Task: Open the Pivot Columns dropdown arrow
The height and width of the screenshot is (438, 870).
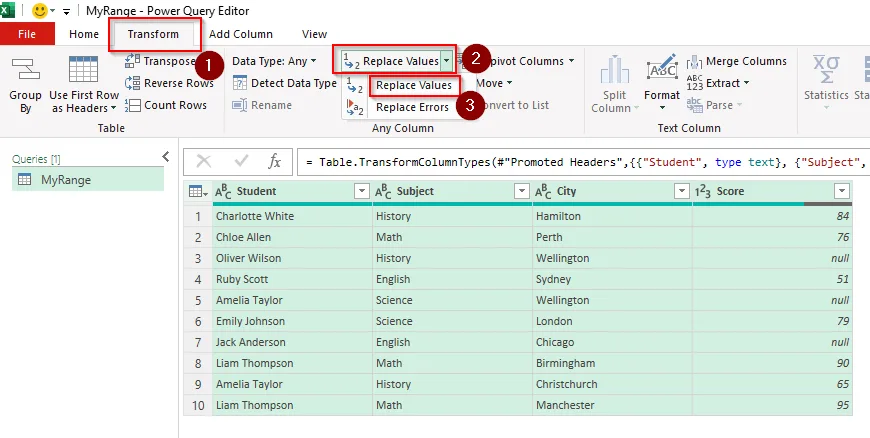Action: 571,61
